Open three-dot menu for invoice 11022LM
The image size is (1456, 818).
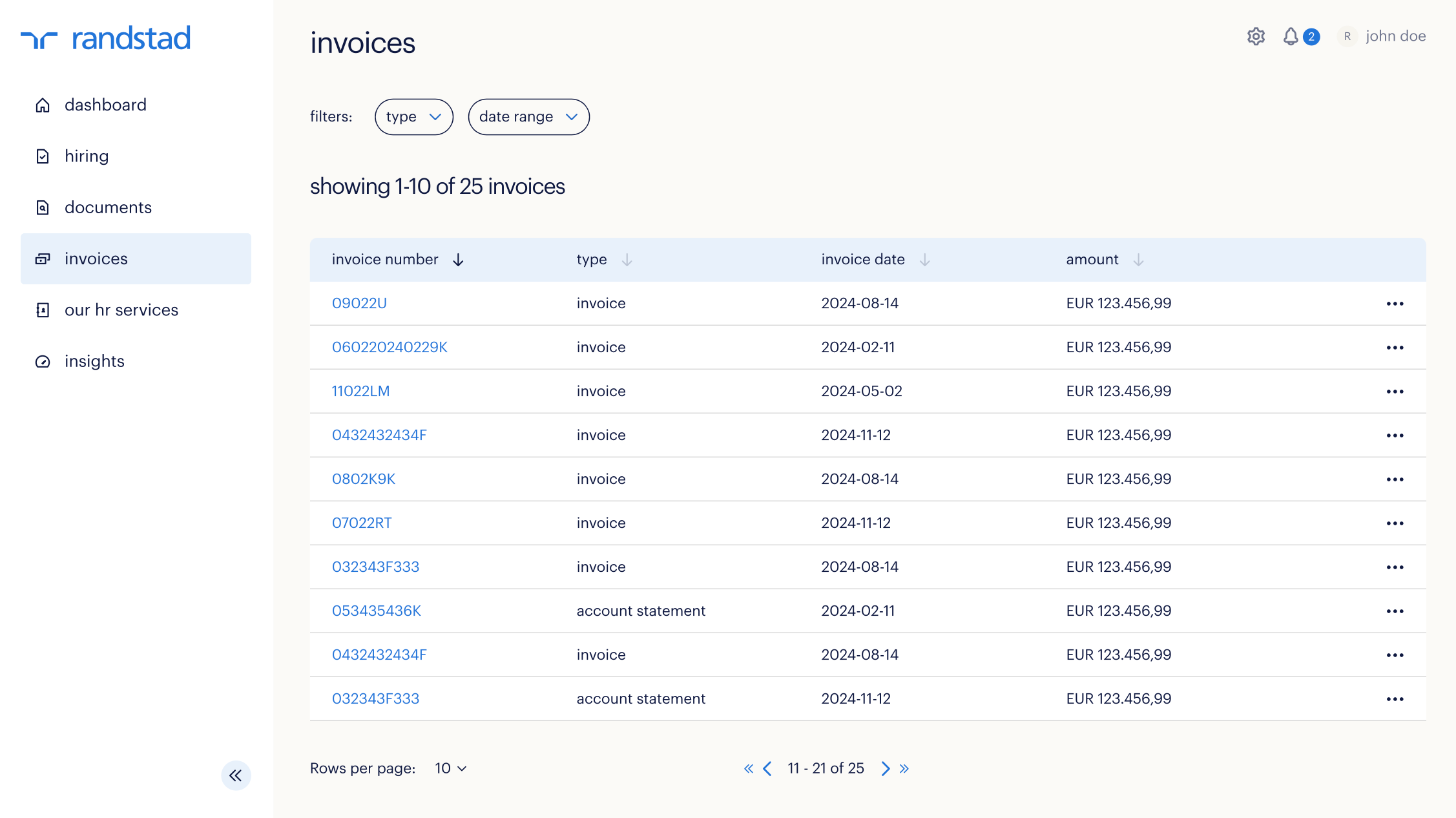(x=1395, y=392)
